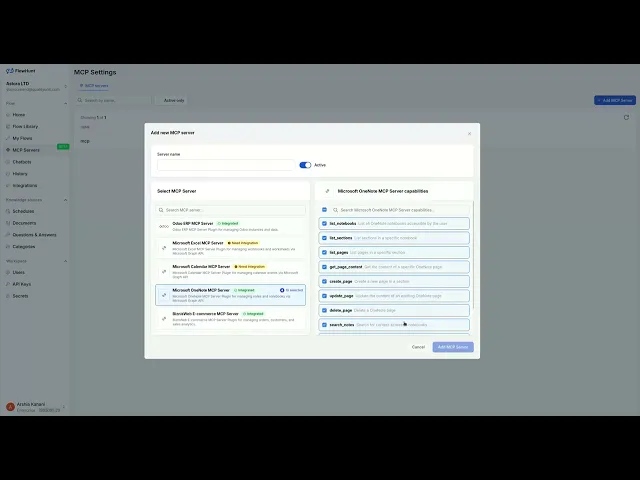
Task: Toggle the Active switch off
Action: coord(305,165)
